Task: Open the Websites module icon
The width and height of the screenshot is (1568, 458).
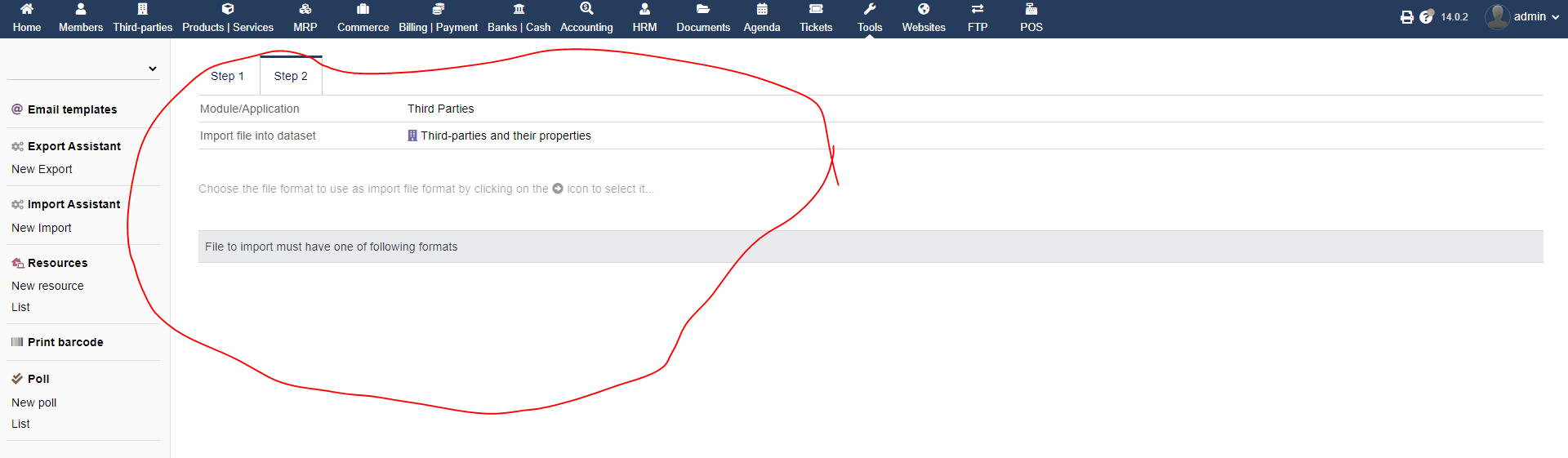Action: tap(923, 9)
